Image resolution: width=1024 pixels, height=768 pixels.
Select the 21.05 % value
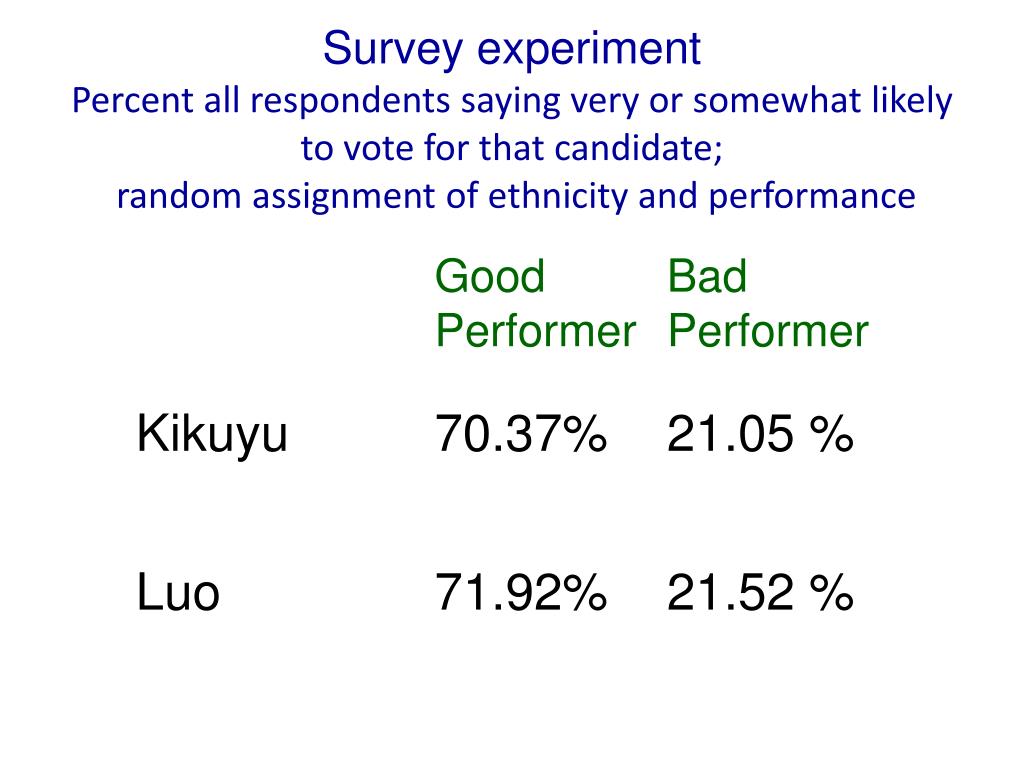[760, 434]
